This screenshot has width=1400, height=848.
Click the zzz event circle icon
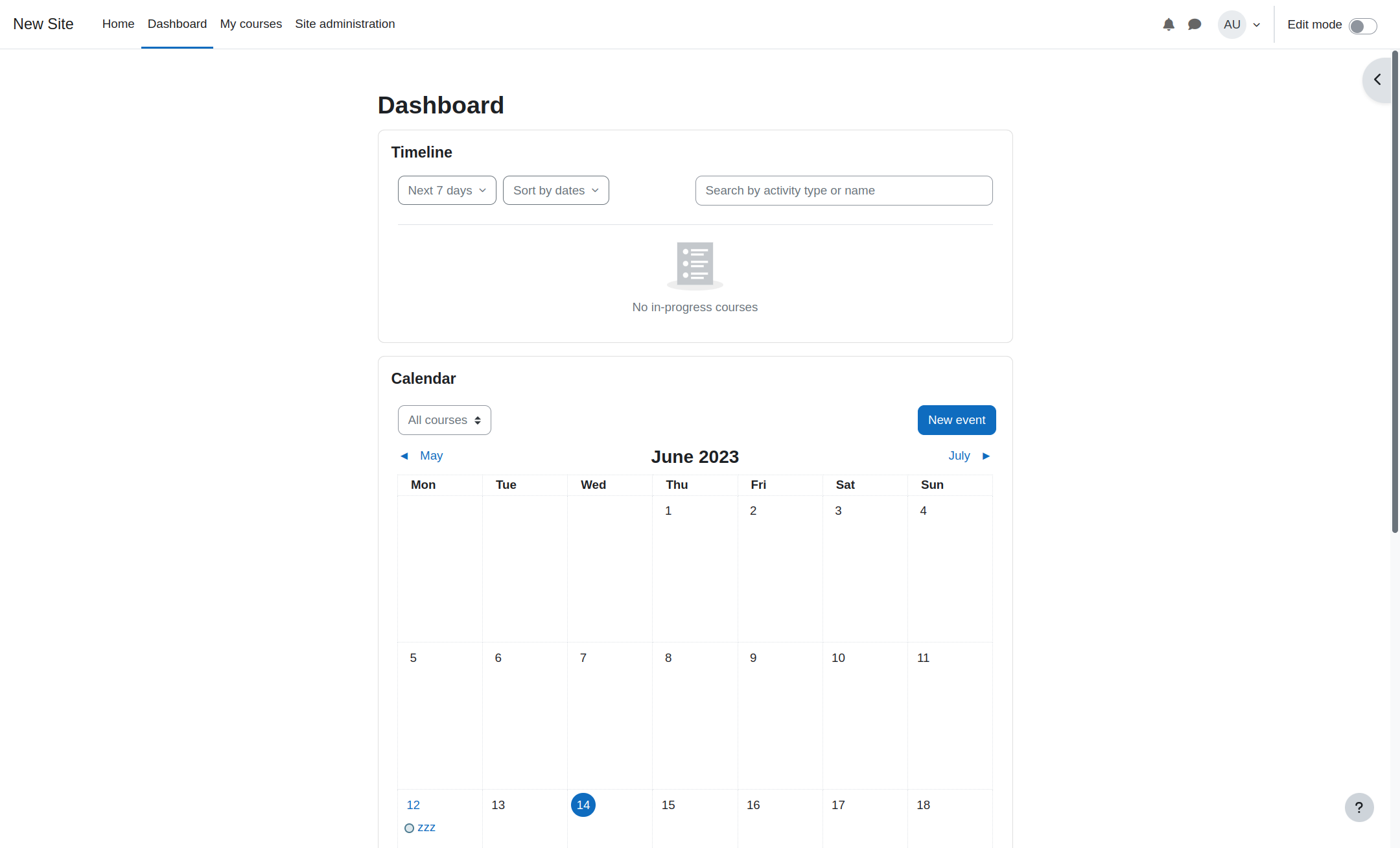click(x=409, y=828)
